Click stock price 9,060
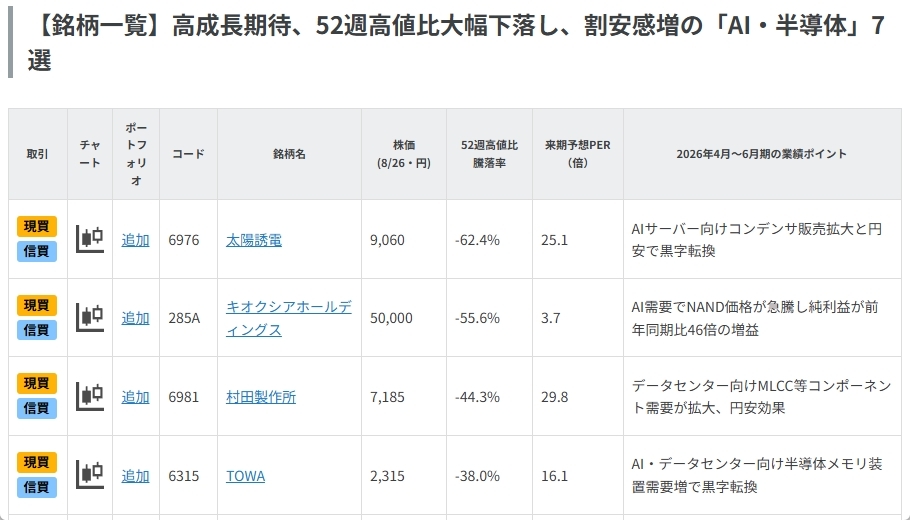The image size is (910, 520). coord(387,240)
